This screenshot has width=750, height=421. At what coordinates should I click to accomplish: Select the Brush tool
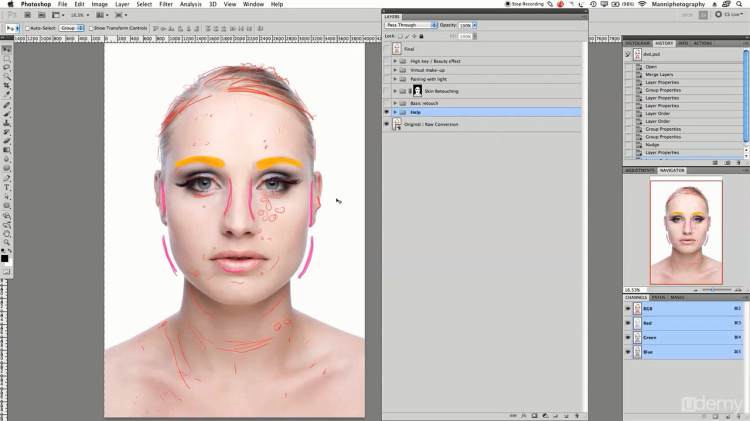(7, 114)
